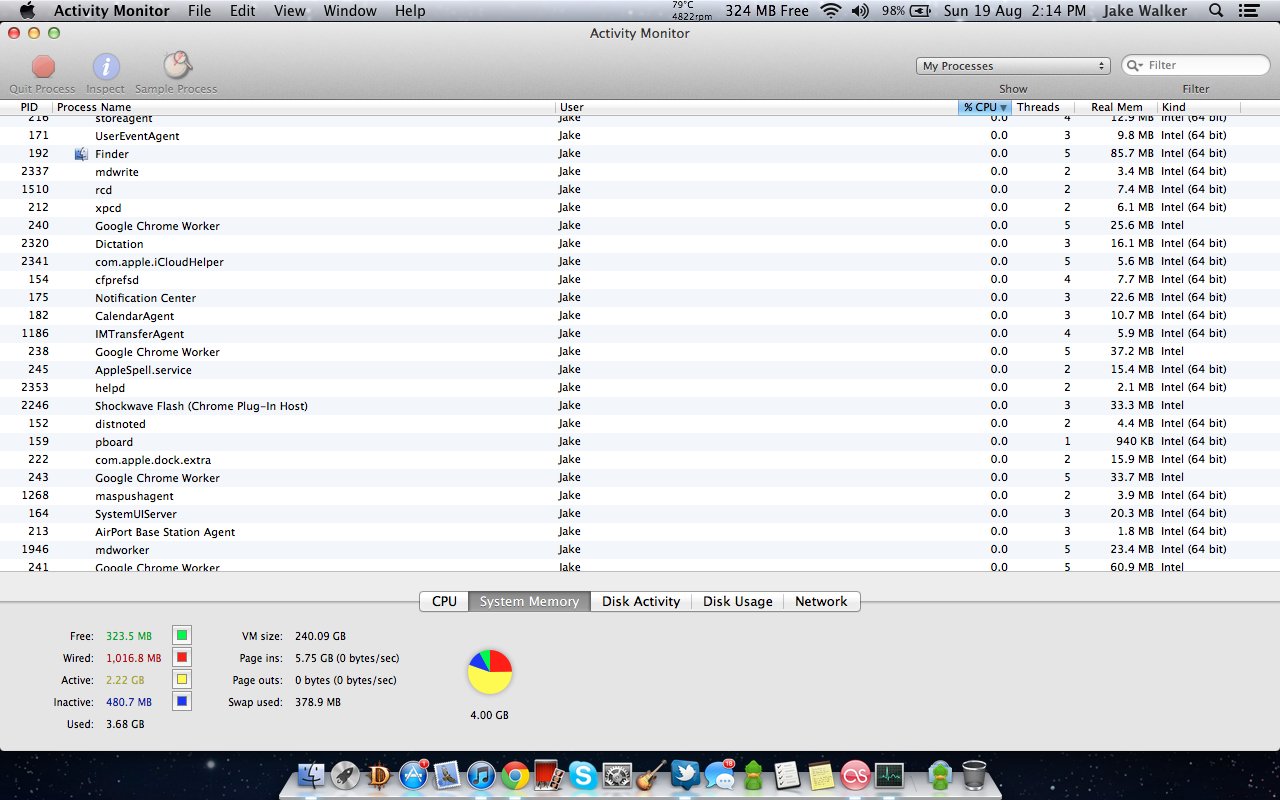The height and width of the screenshot is (800, 1280).
Task: Click the green Free memory color swatch
Action: point(182,636)
